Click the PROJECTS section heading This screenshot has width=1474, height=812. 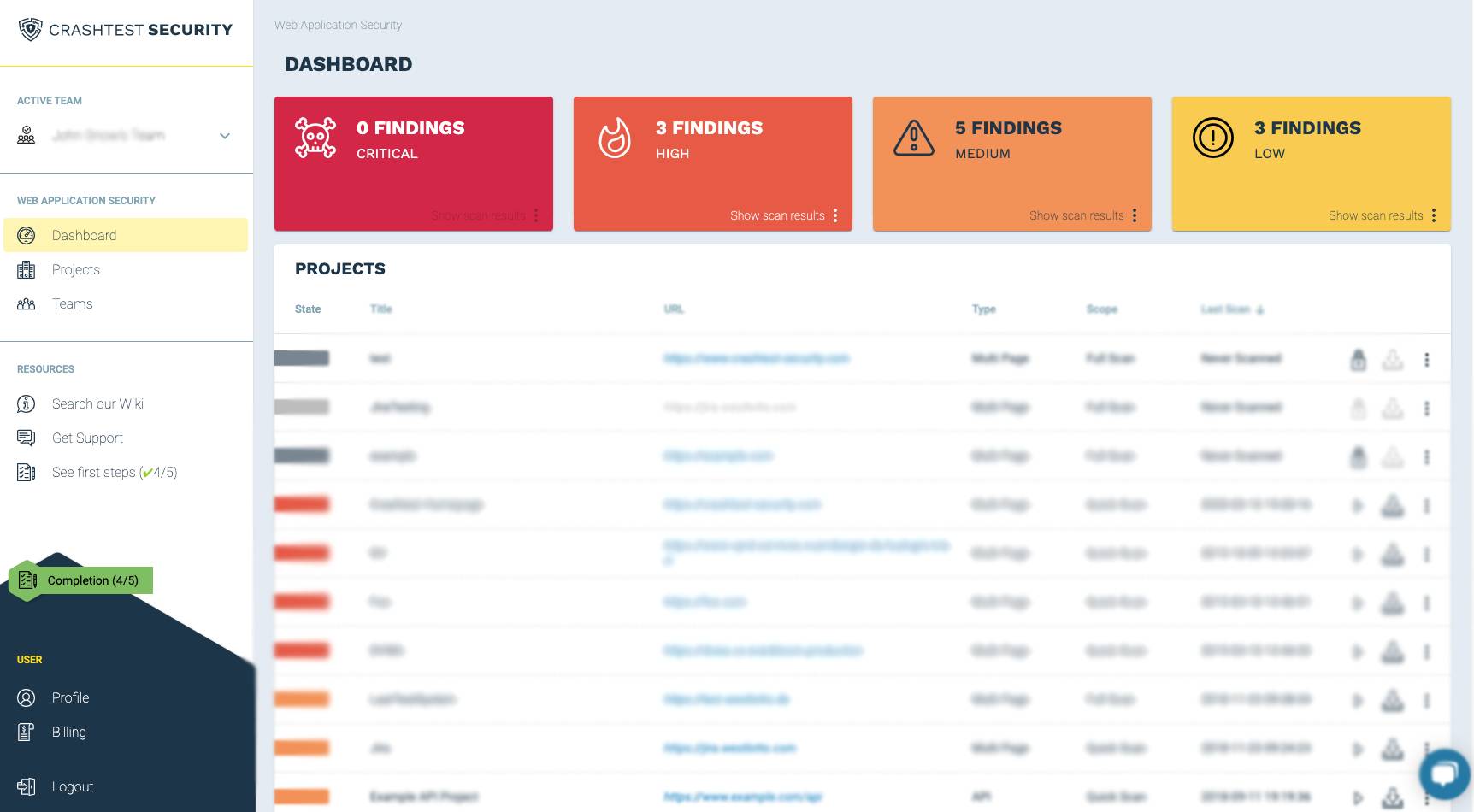click(340, 268)
